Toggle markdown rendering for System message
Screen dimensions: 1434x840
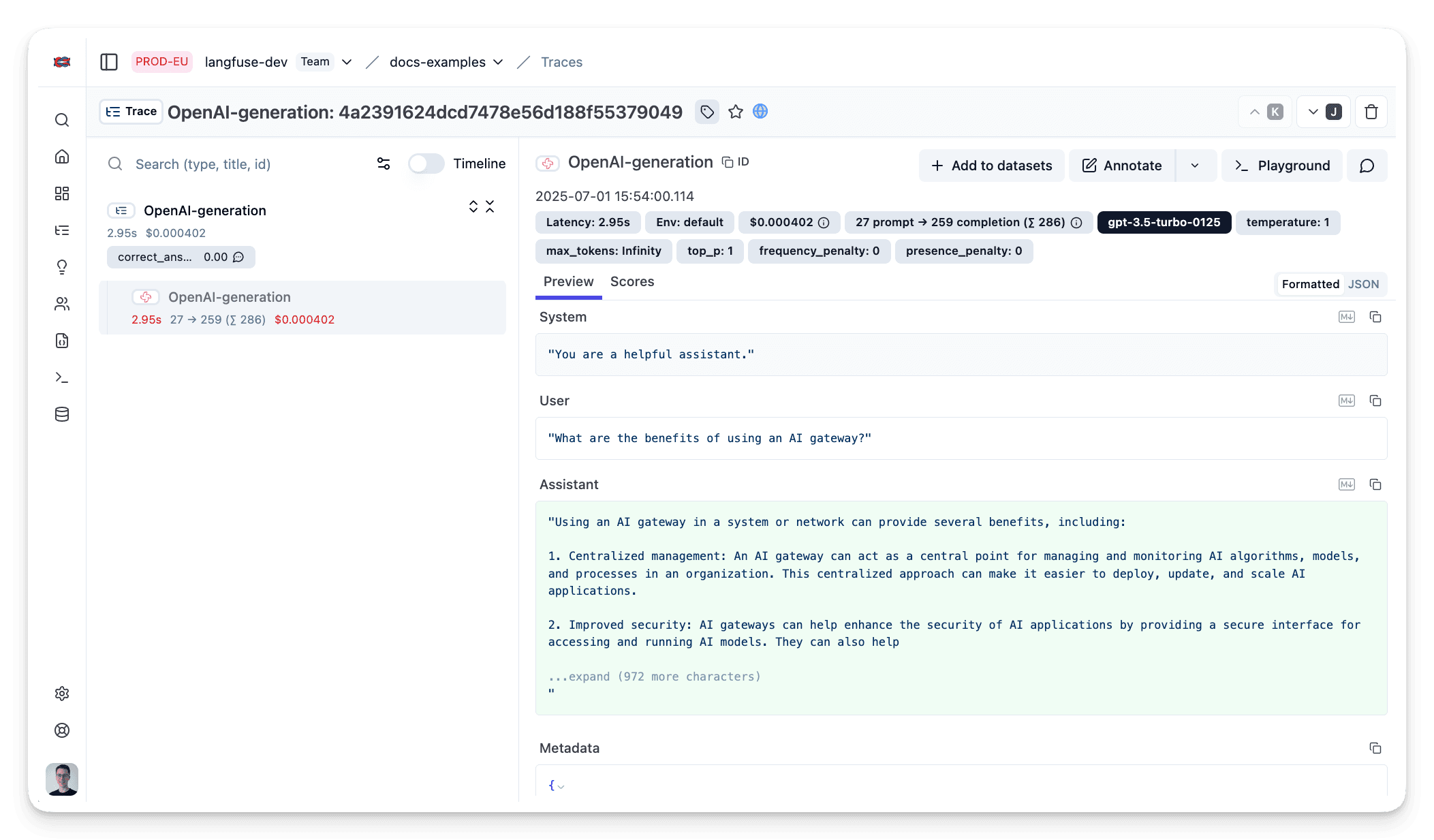coord(1346,317)
